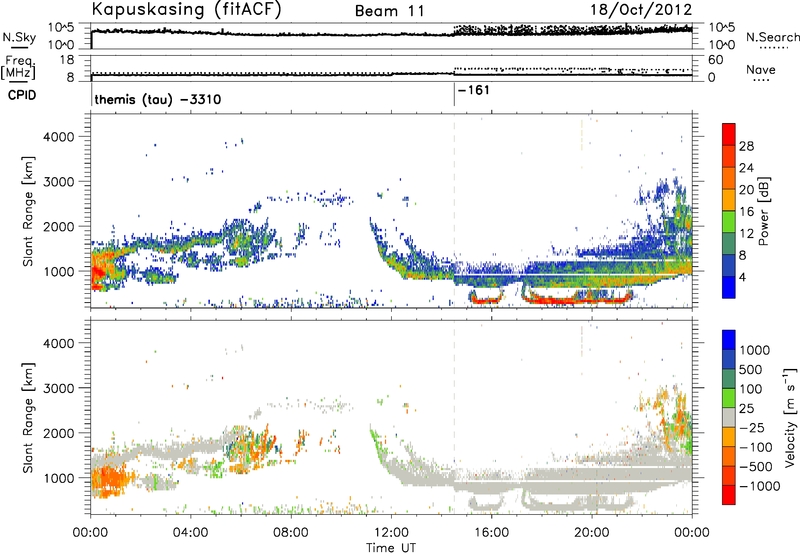
Task: Click the date "18/Oct/2012"
Action: click(641, 10)
